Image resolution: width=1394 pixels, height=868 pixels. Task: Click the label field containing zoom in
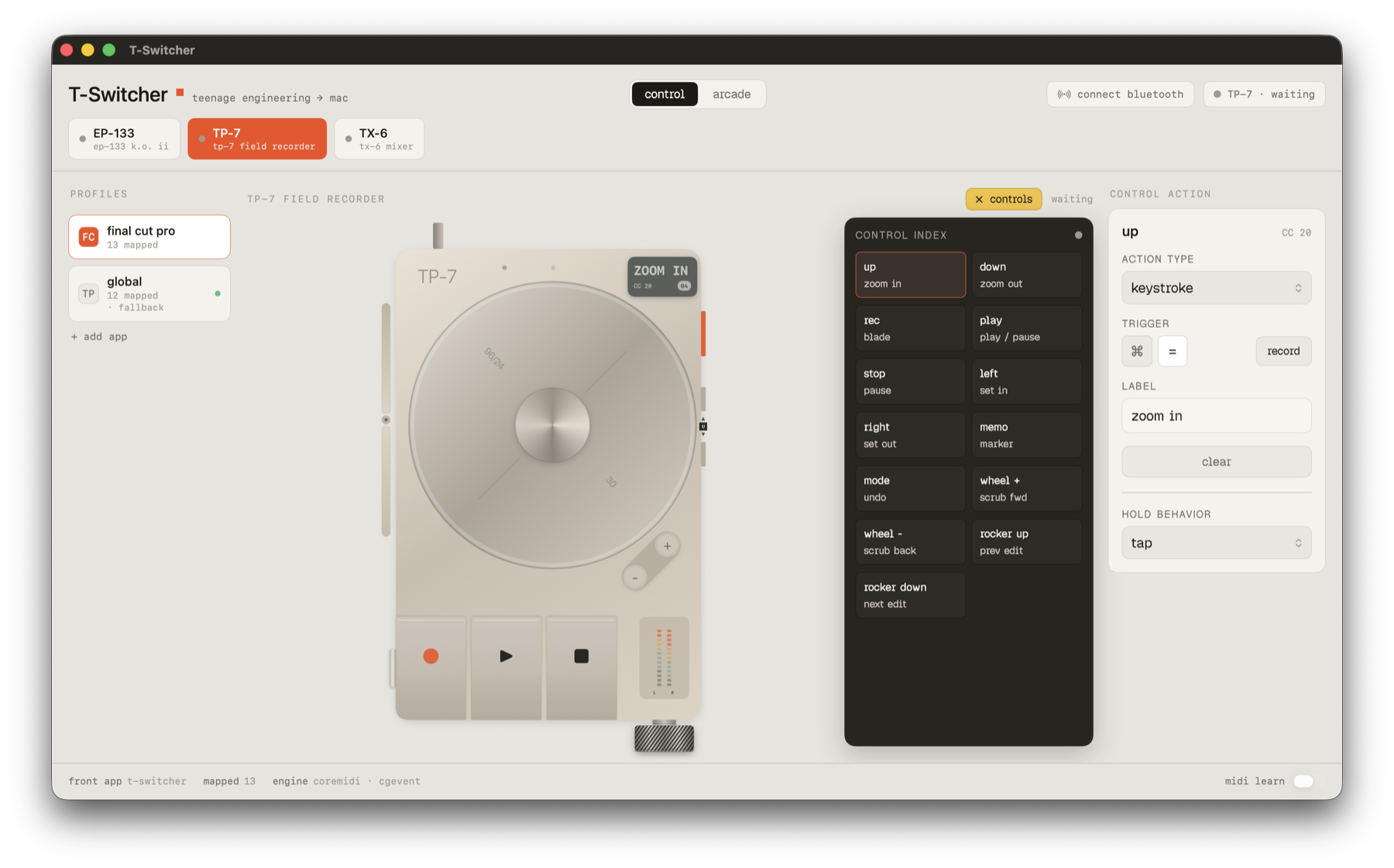tap(1216, 416)
